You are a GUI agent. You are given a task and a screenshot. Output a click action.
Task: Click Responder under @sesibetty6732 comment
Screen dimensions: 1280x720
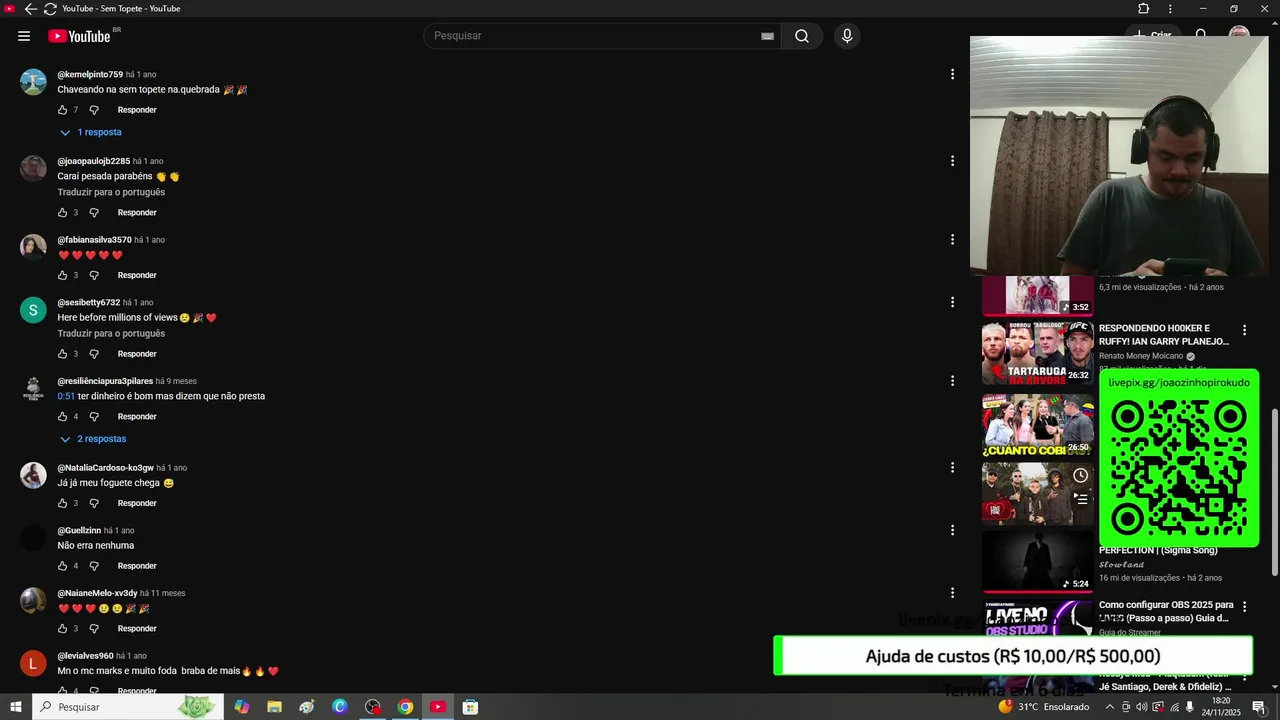(x=137, y=354)
